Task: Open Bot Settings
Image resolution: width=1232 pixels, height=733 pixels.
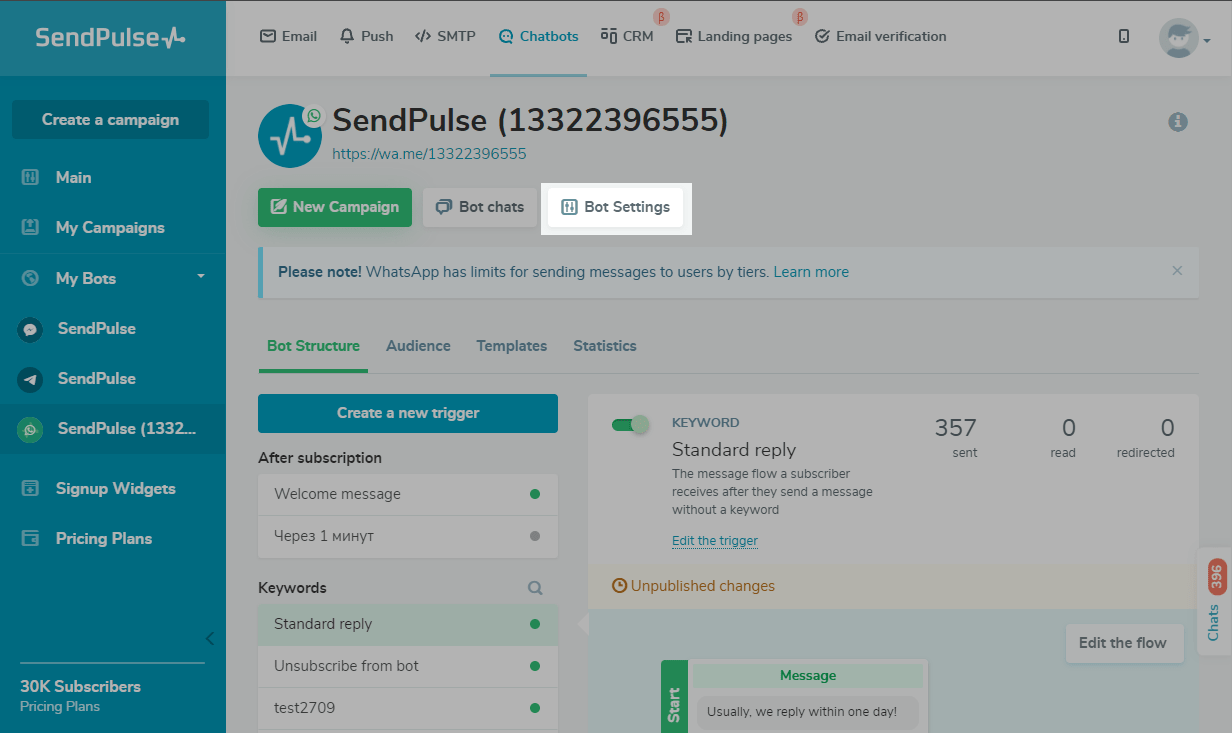Action: tap(616, 207)
